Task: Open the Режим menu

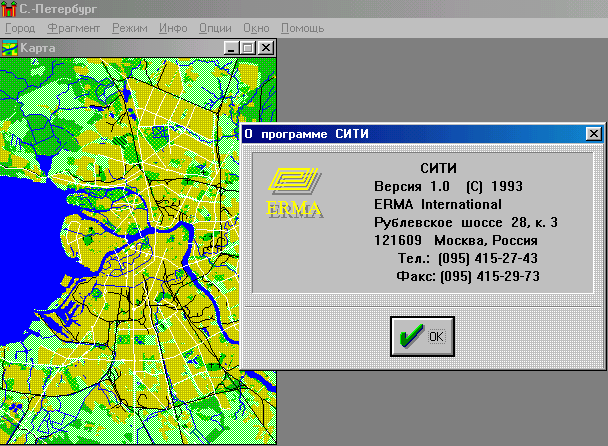Action: coord(130,28)
